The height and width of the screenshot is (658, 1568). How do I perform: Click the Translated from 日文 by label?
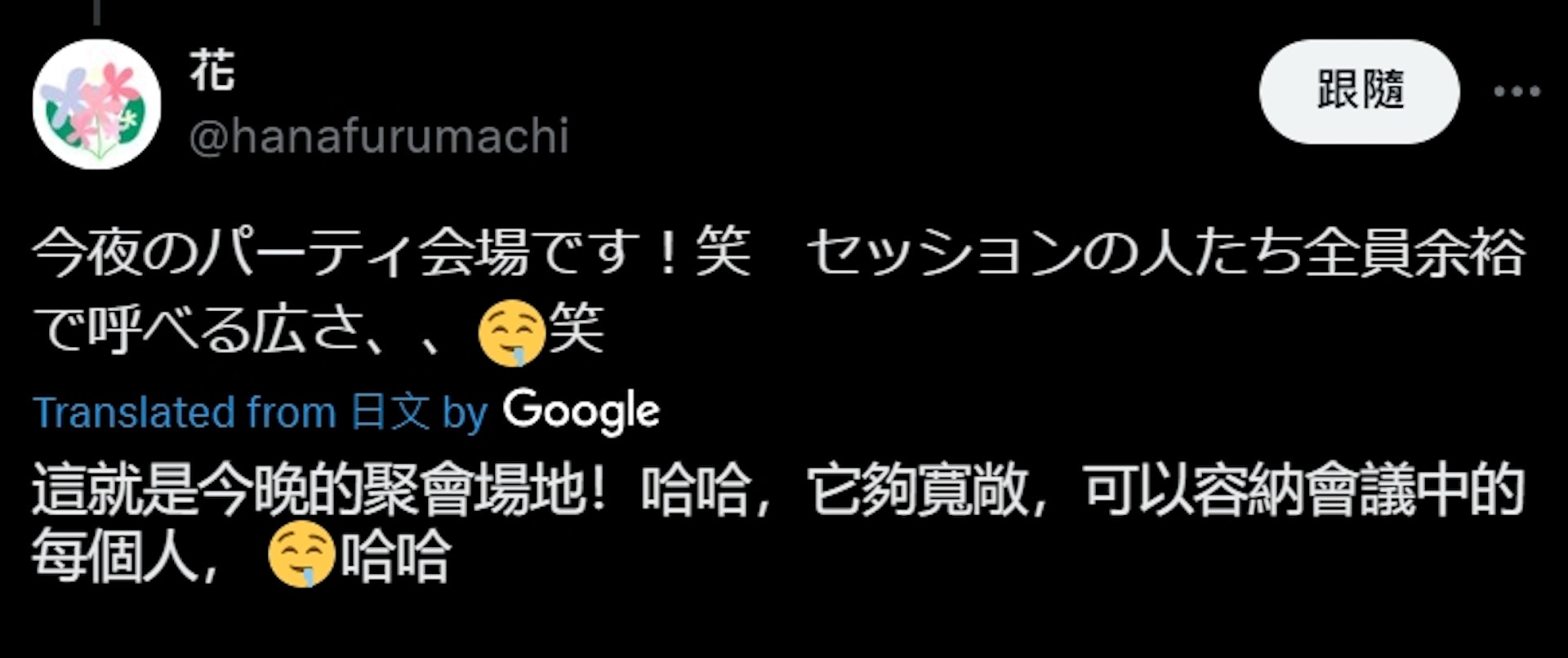261,412
